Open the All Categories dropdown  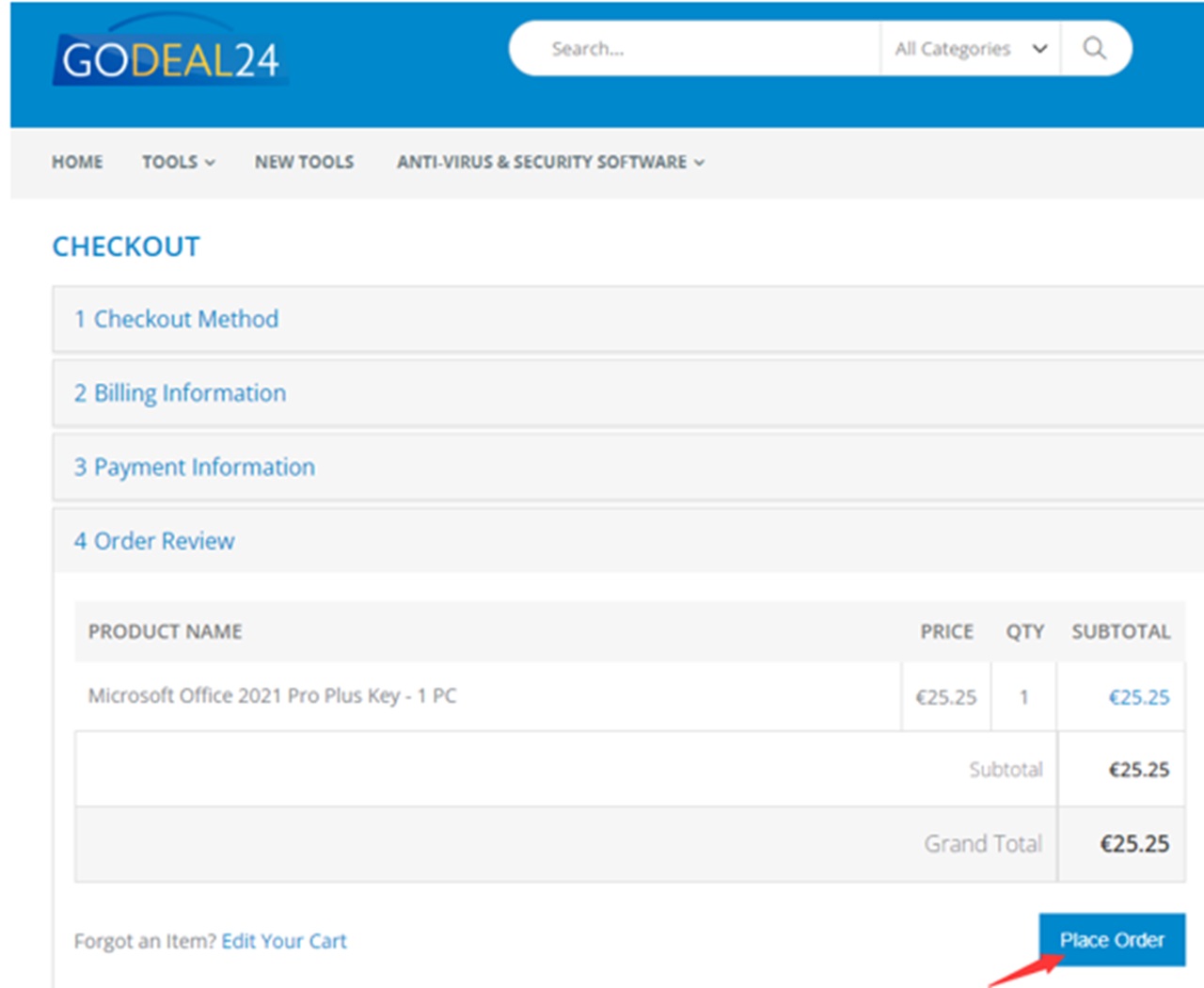(971, 49)
